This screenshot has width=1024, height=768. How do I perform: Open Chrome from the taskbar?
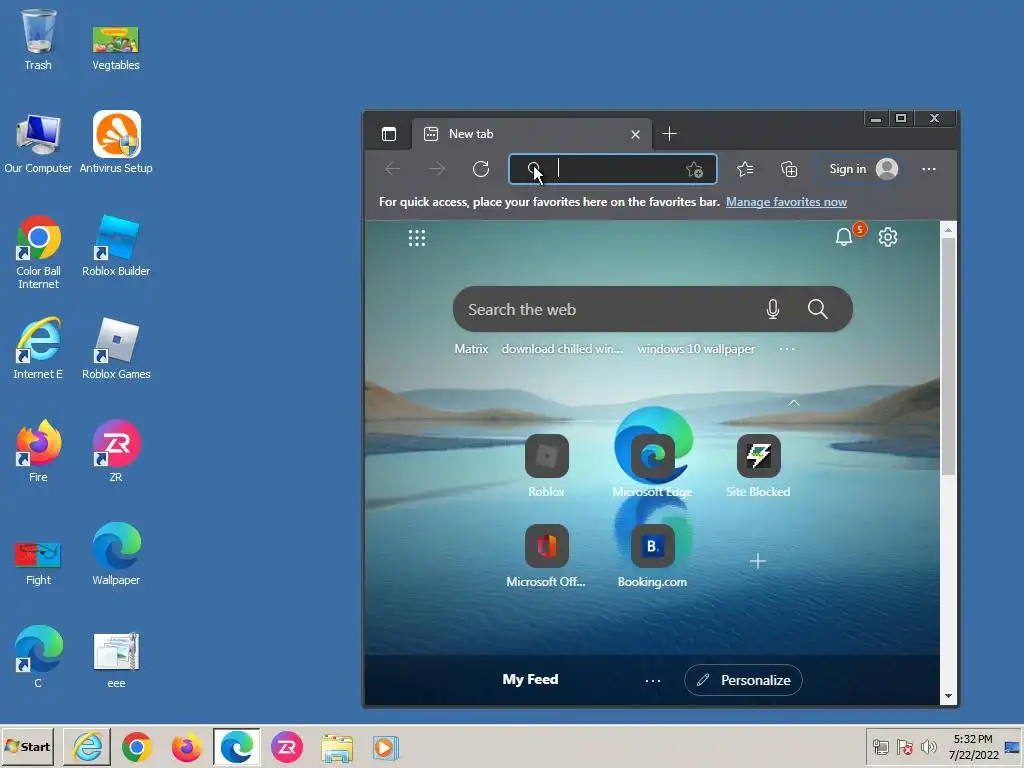tap(136, 747)
